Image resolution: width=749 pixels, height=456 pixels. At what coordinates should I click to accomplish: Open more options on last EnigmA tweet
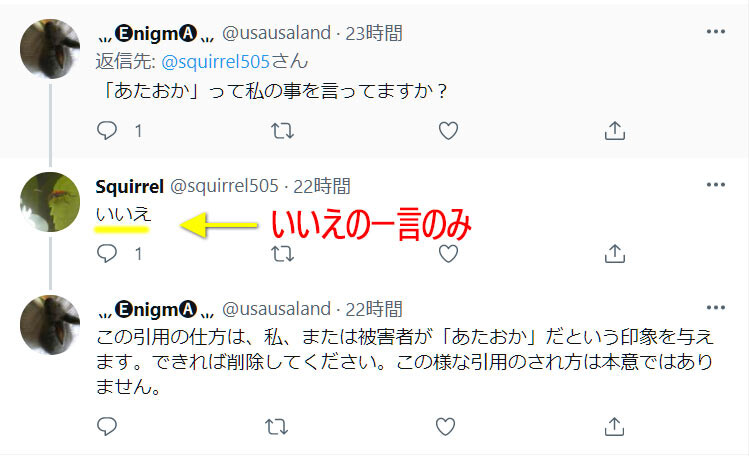pos(716,308)
